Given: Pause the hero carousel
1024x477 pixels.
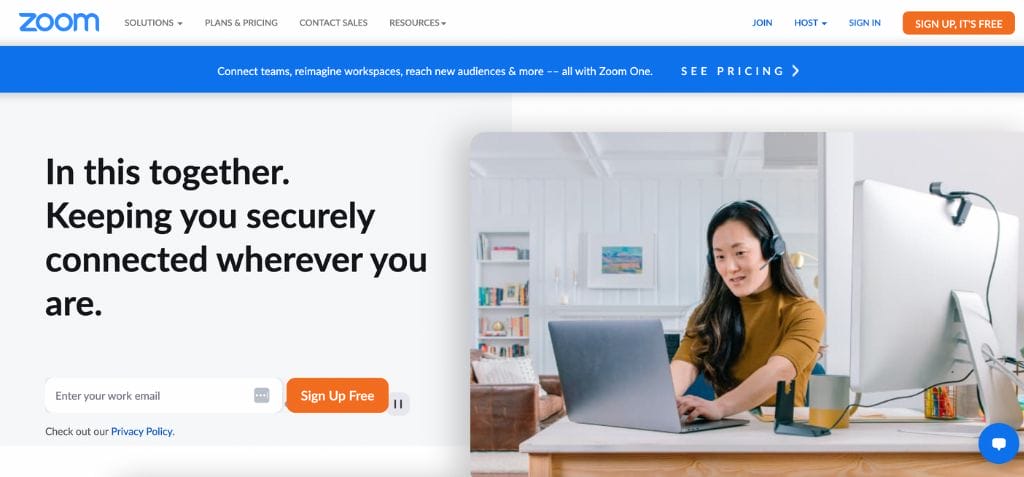Looking at the screenshot, I should [x=398, y=404].
